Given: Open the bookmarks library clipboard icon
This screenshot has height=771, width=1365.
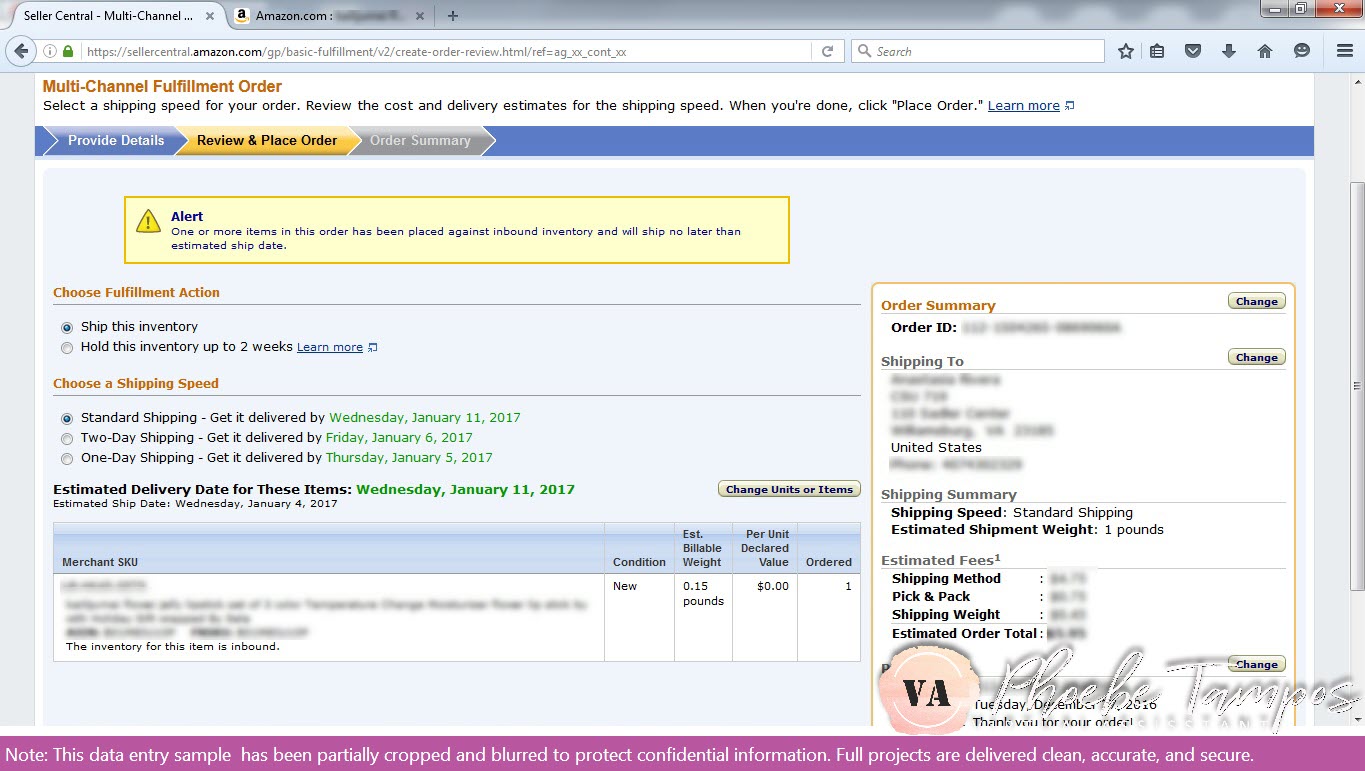Looking at the screenshot, I should coord(1157,50).
